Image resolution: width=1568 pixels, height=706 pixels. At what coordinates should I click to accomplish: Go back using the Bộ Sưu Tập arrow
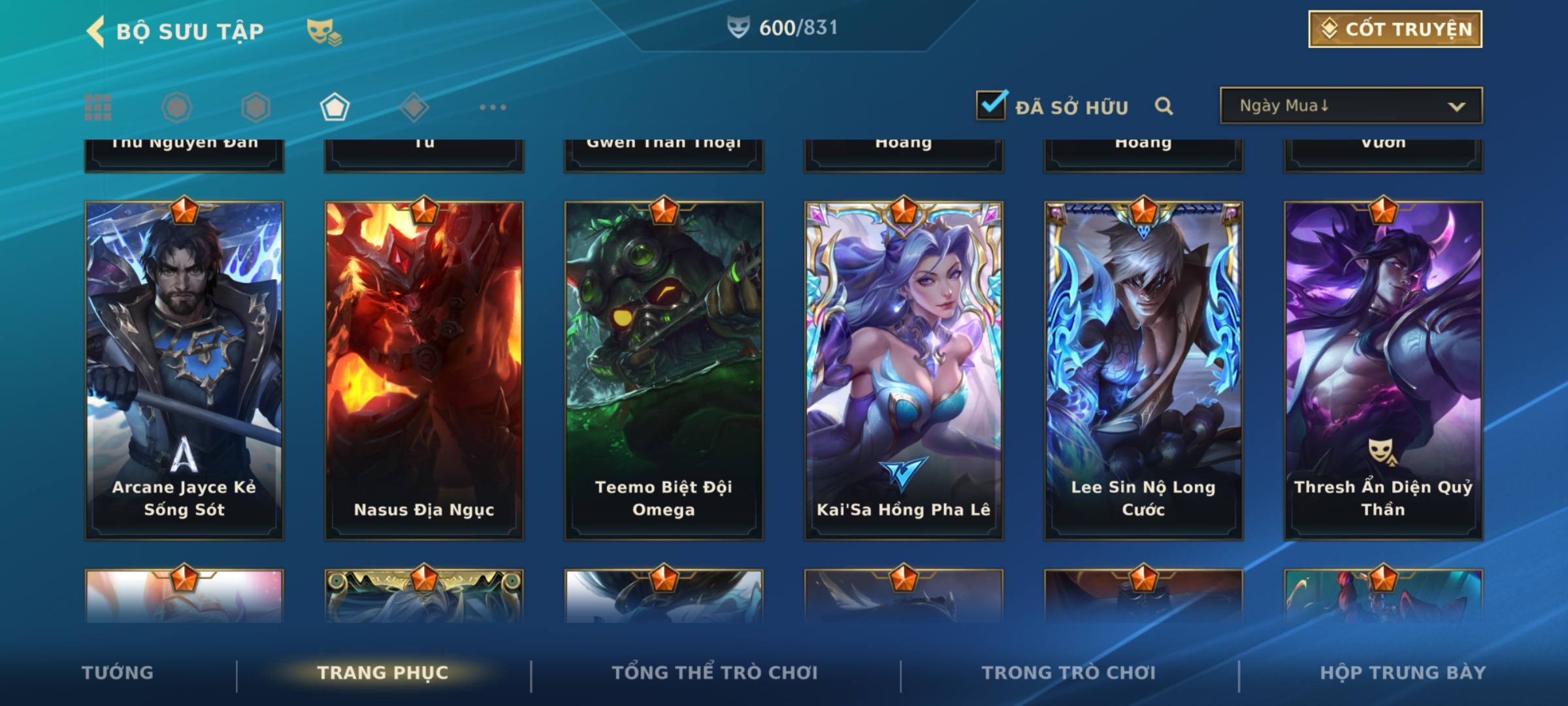[x=95, y=31]
